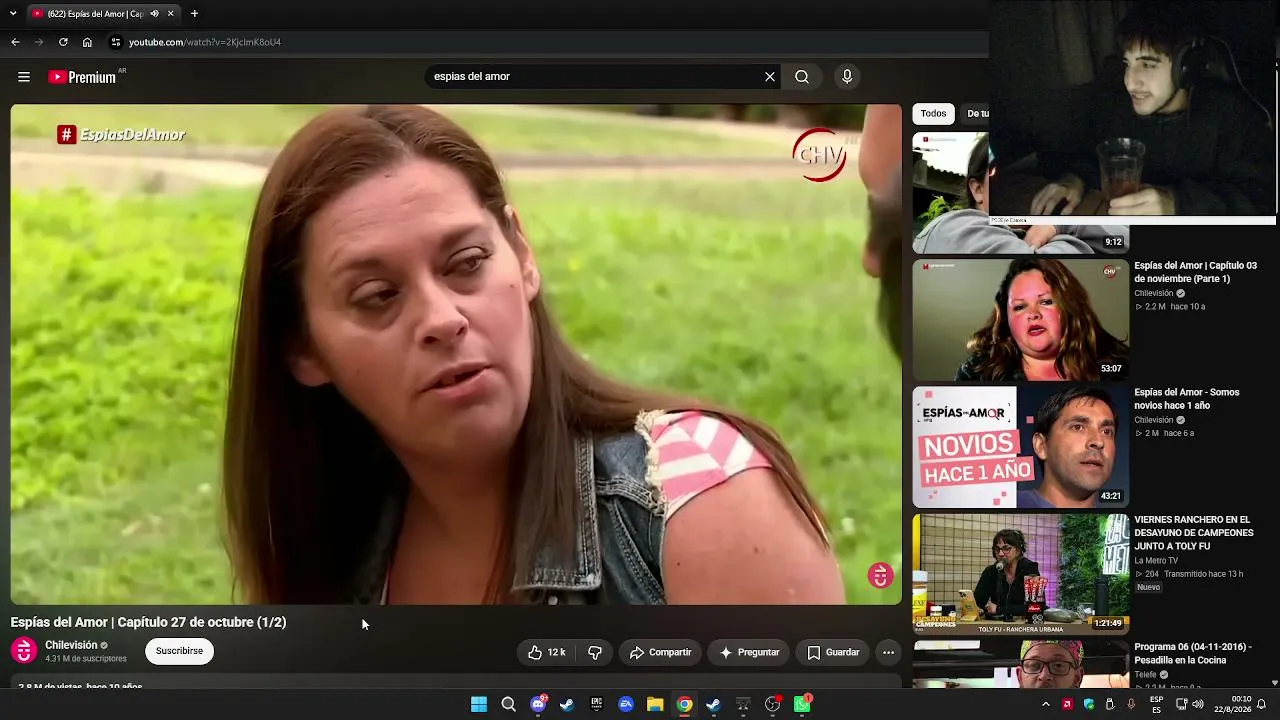Save video with Guardar button
The image size is (1280, 720).
pyautogui.click(x=833, y=652)
